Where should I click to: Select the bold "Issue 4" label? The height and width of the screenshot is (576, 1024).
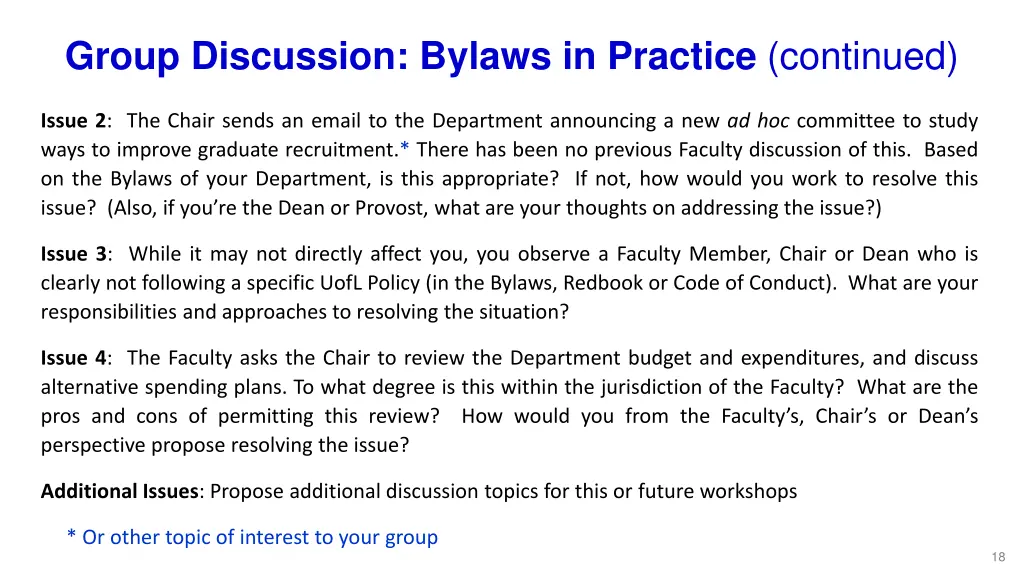[x=73, y=358]
